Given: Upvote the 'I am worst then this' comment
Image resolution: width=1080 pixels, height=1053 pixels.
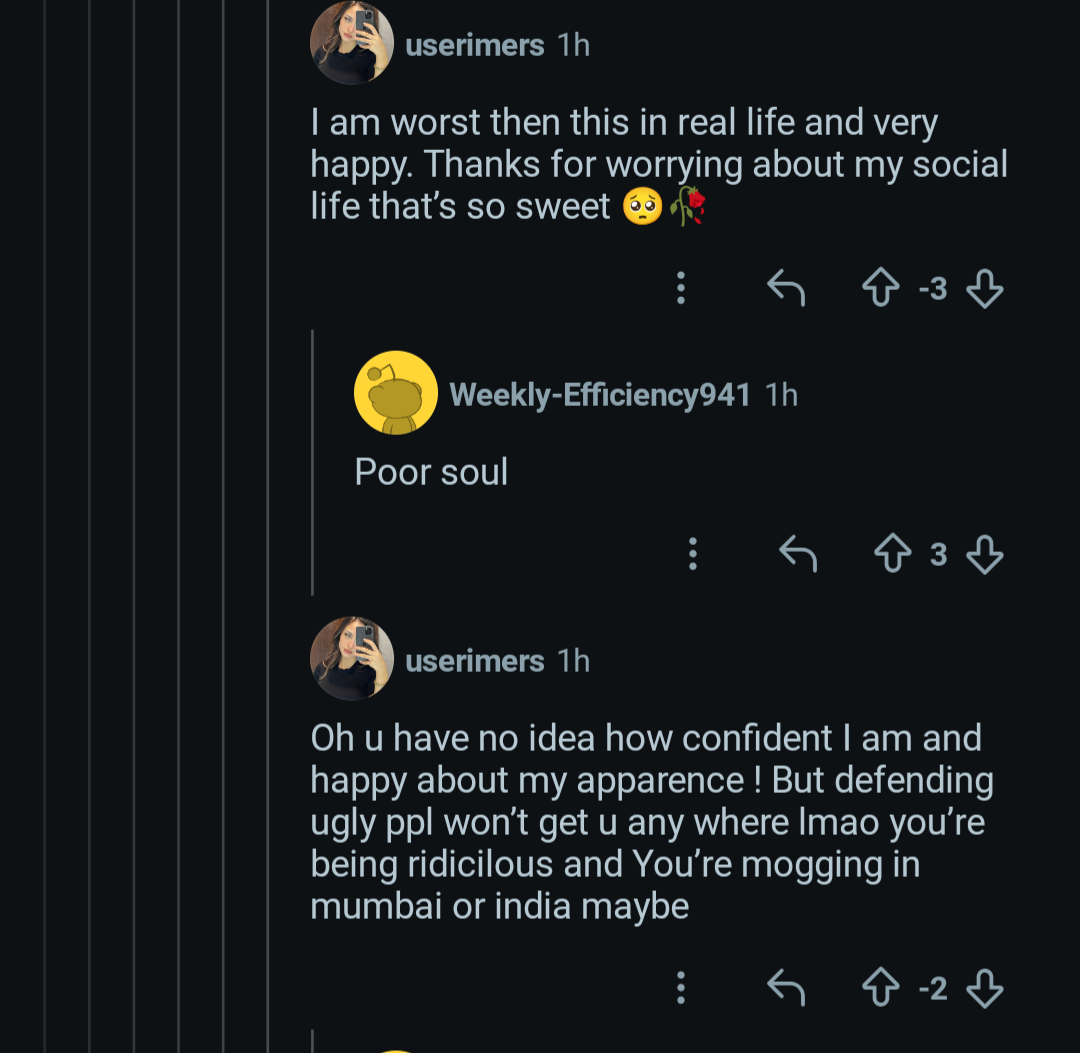Looking at the screenshot, I should coord(881,290).
